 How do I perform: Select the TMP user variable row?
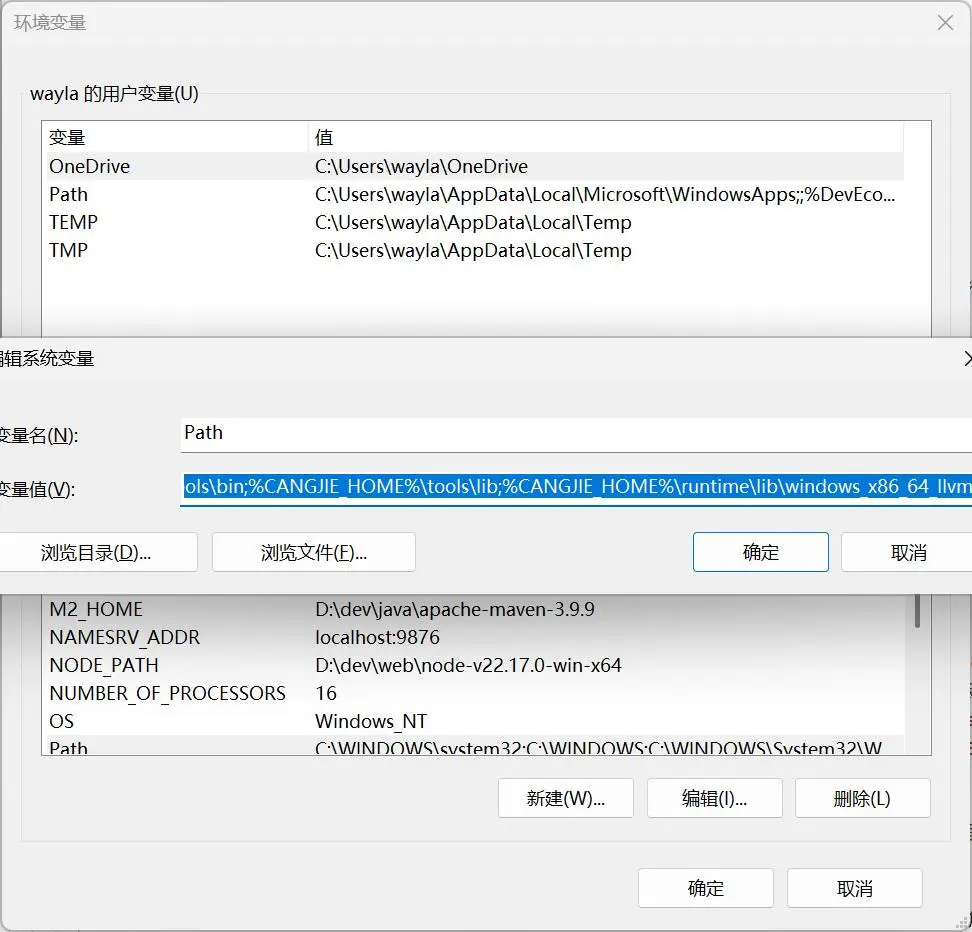(x=475, y=250)
